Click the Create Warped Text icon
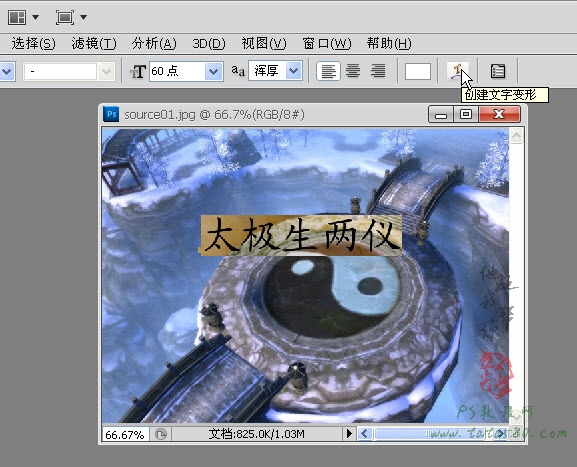 (457, 71)
